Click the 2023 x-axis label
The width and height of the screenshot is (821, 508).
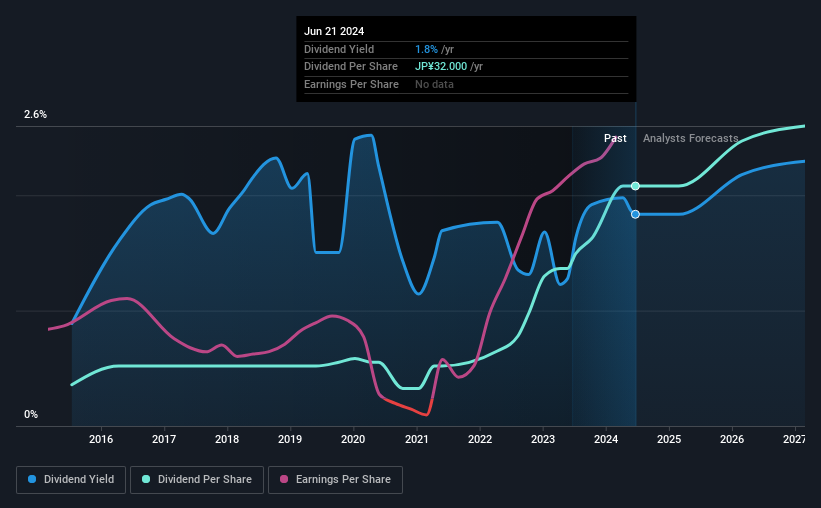(543, 439)
